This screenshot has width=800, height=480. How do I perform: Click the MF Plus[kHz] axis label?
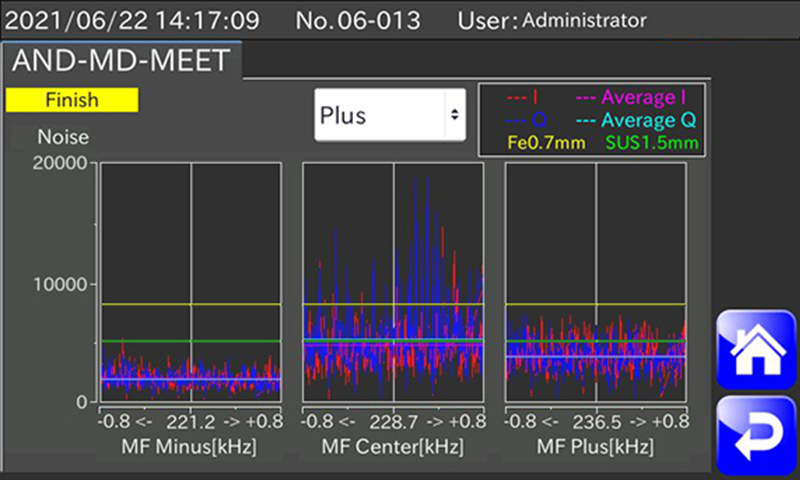(595, 446)
